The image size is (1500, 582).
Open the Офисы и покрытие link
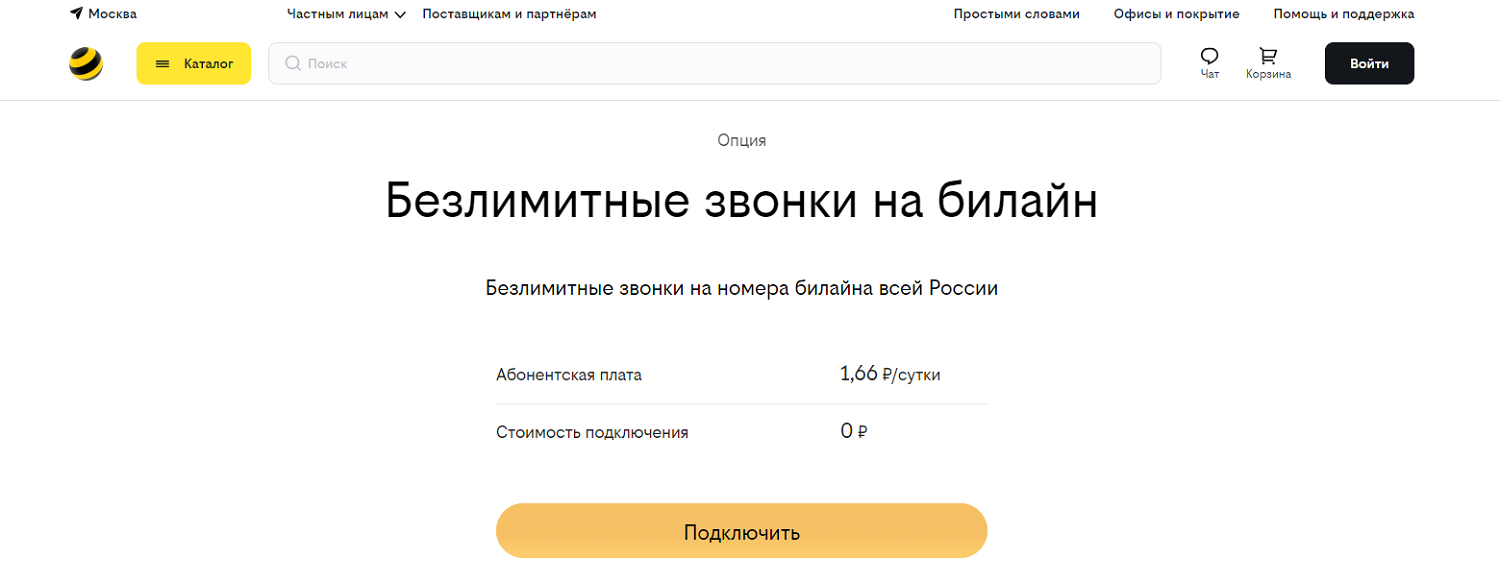(1176, 14)
